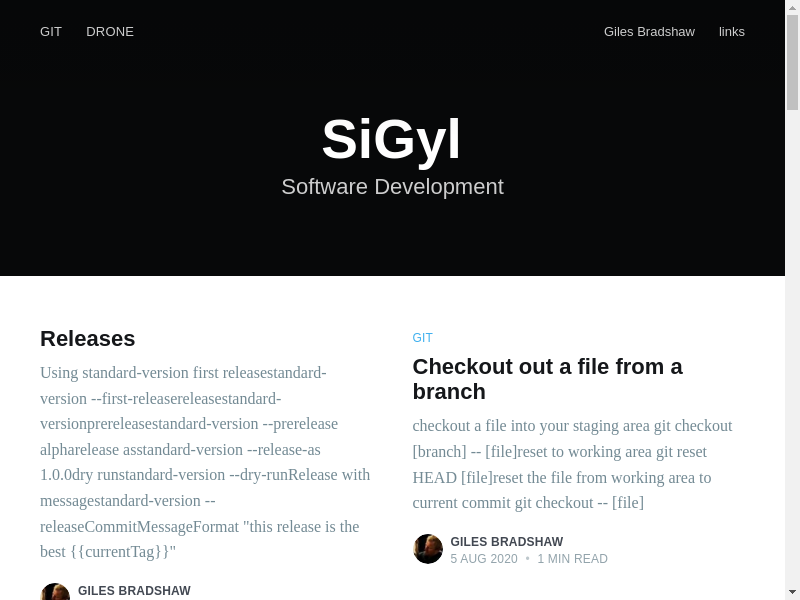Click author avatar under the Releases post

tap(55, 592)
